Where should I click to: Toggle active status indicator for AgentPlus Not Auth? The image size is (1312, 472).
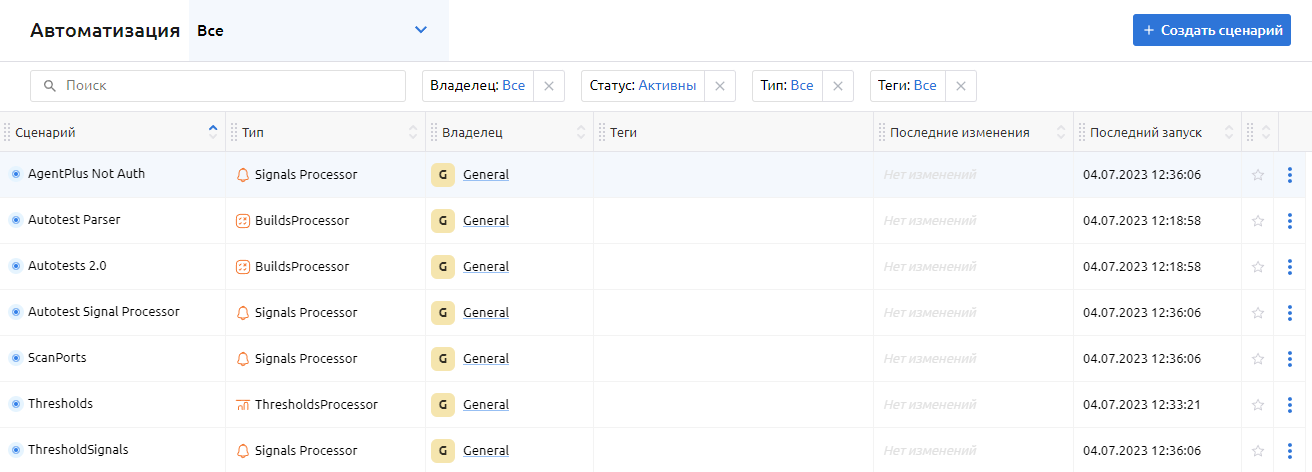16,174
